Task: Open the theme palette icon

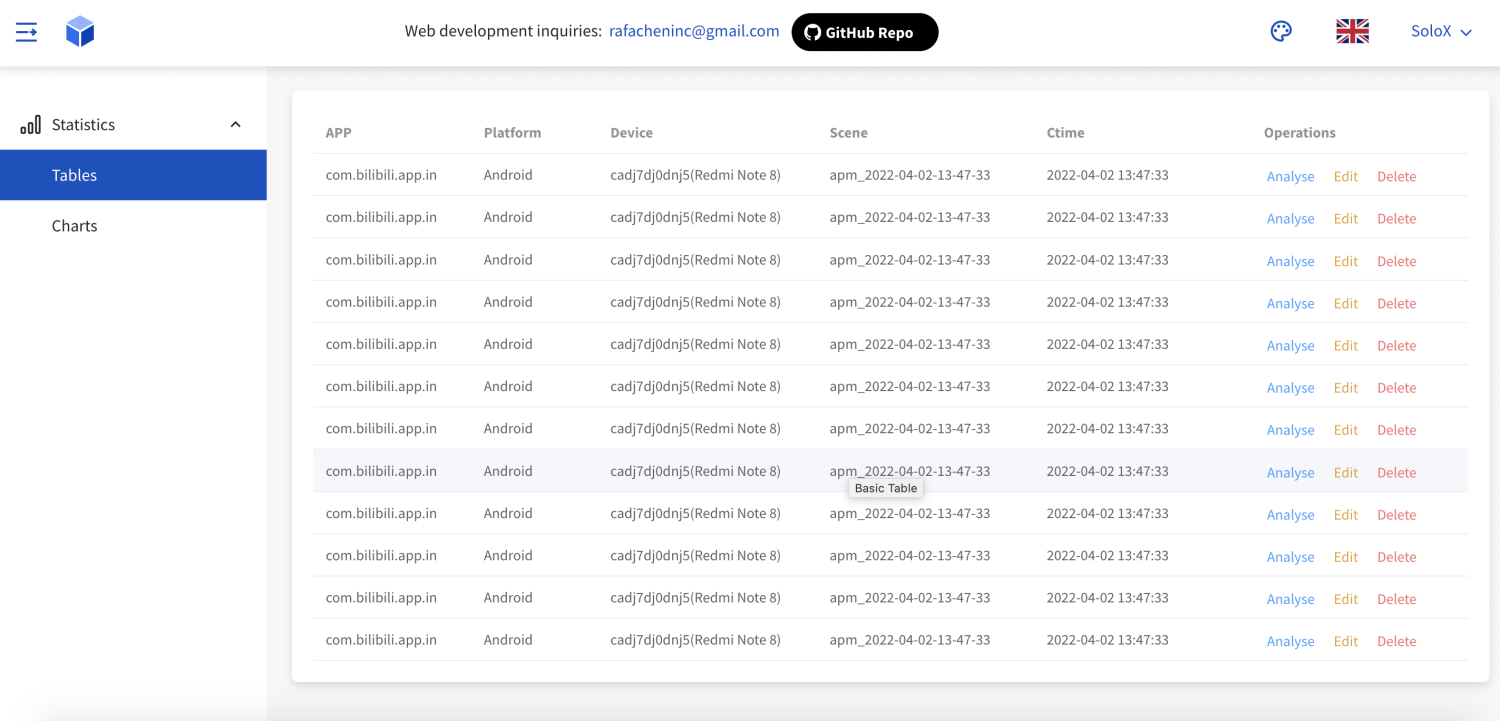Action: coord(1281,31)
